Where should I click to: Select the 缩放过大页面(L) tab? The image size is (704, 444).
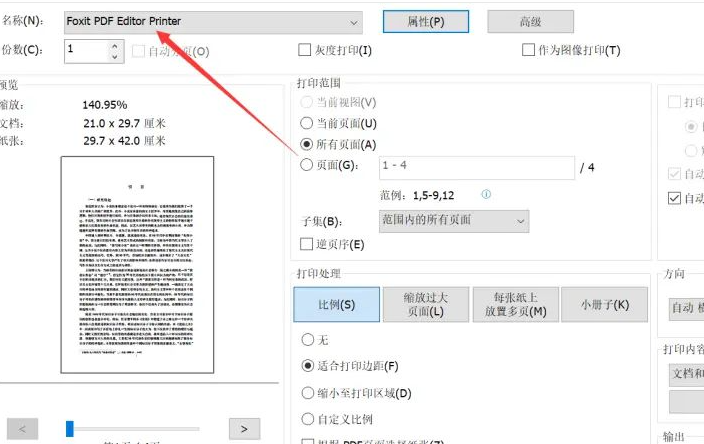click(426, 304)
